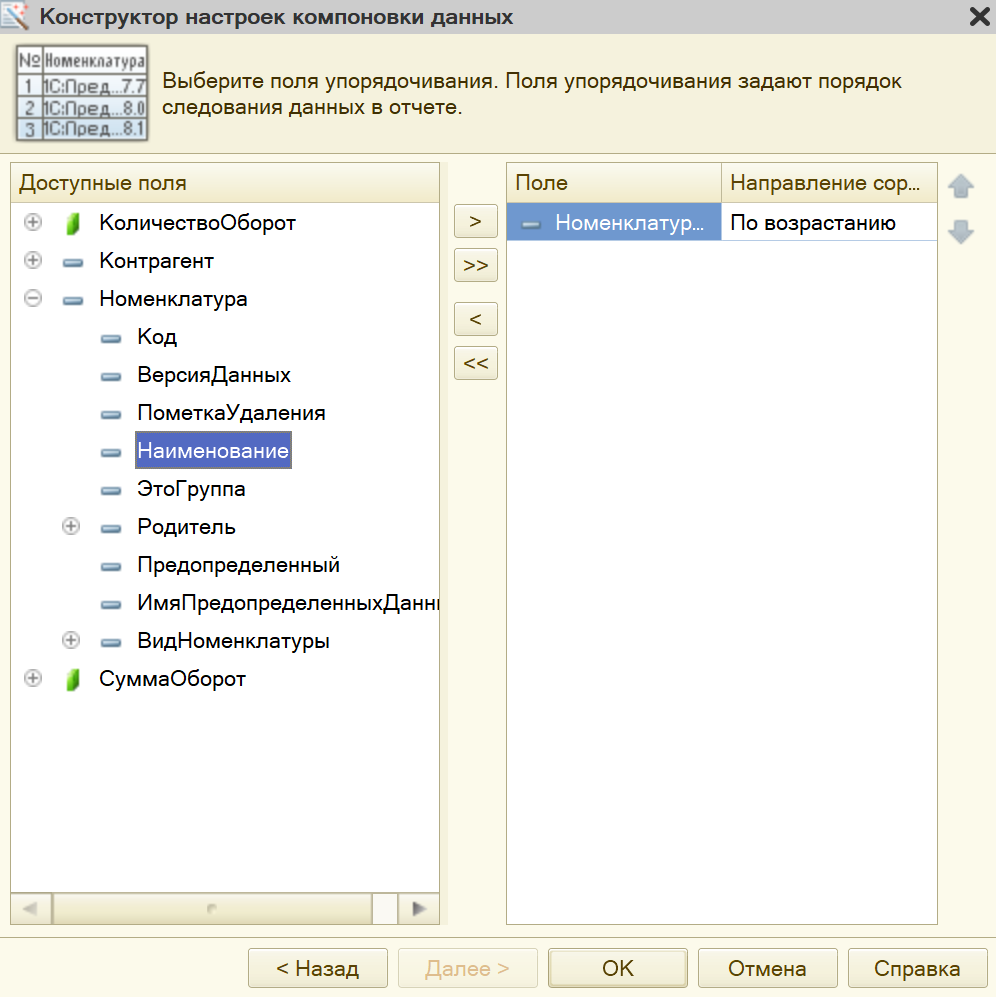The height and width of the screenshot is (997, 996).
Task: Click the field icon next to ВерсияДанных
Action: point(111,376)
